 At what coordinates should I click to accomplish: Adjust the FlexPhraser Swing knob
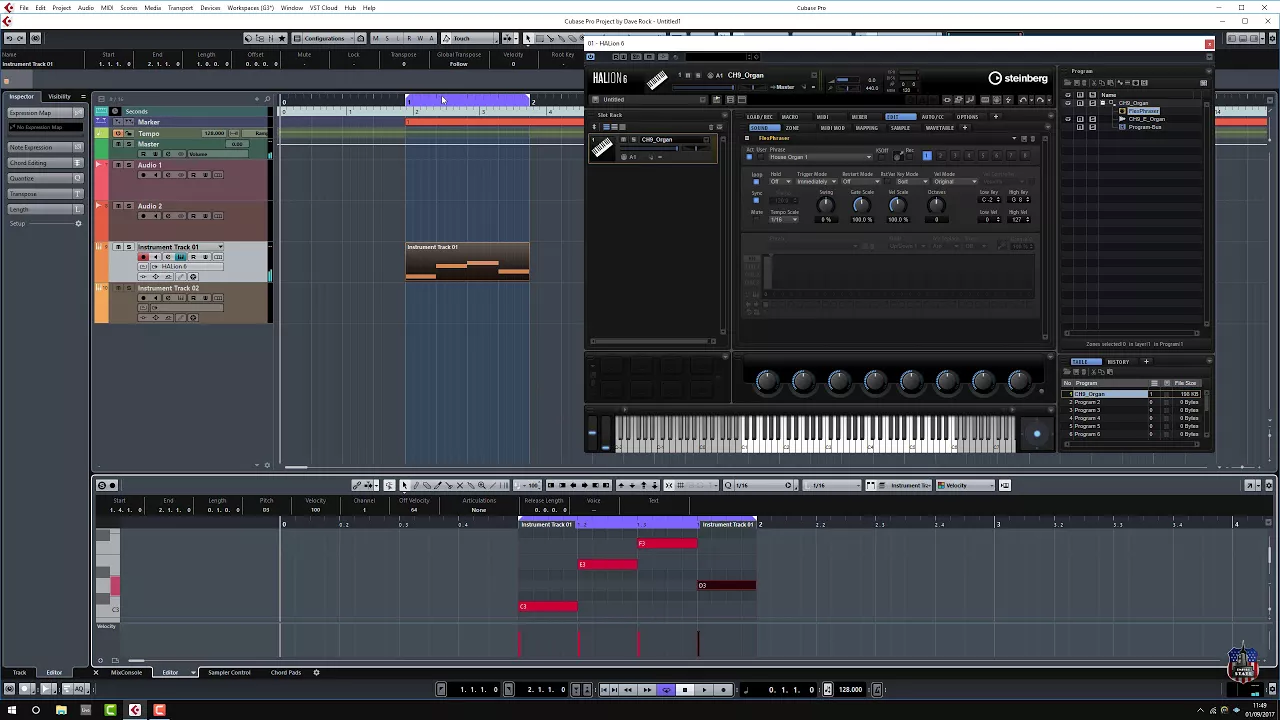pyautogui.click(x=825, y=205)
